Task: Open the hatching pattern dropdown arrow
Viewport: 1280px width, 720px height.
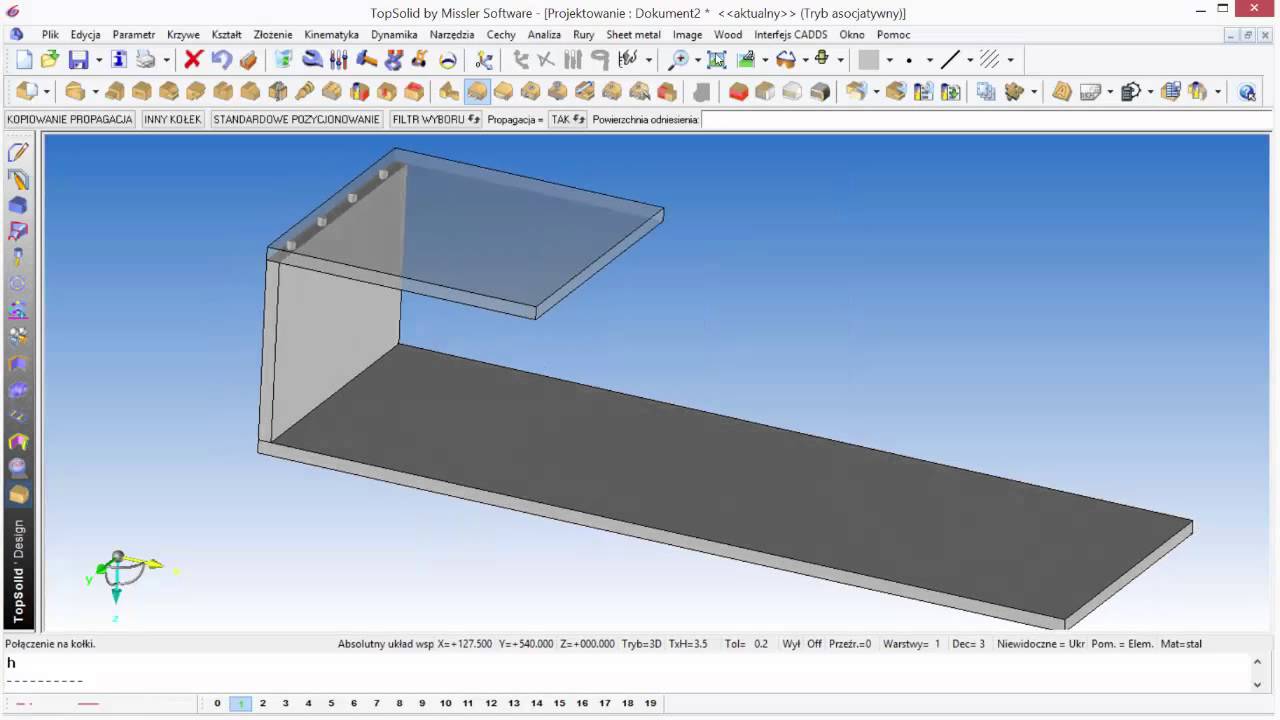Action: point(1010,60)
